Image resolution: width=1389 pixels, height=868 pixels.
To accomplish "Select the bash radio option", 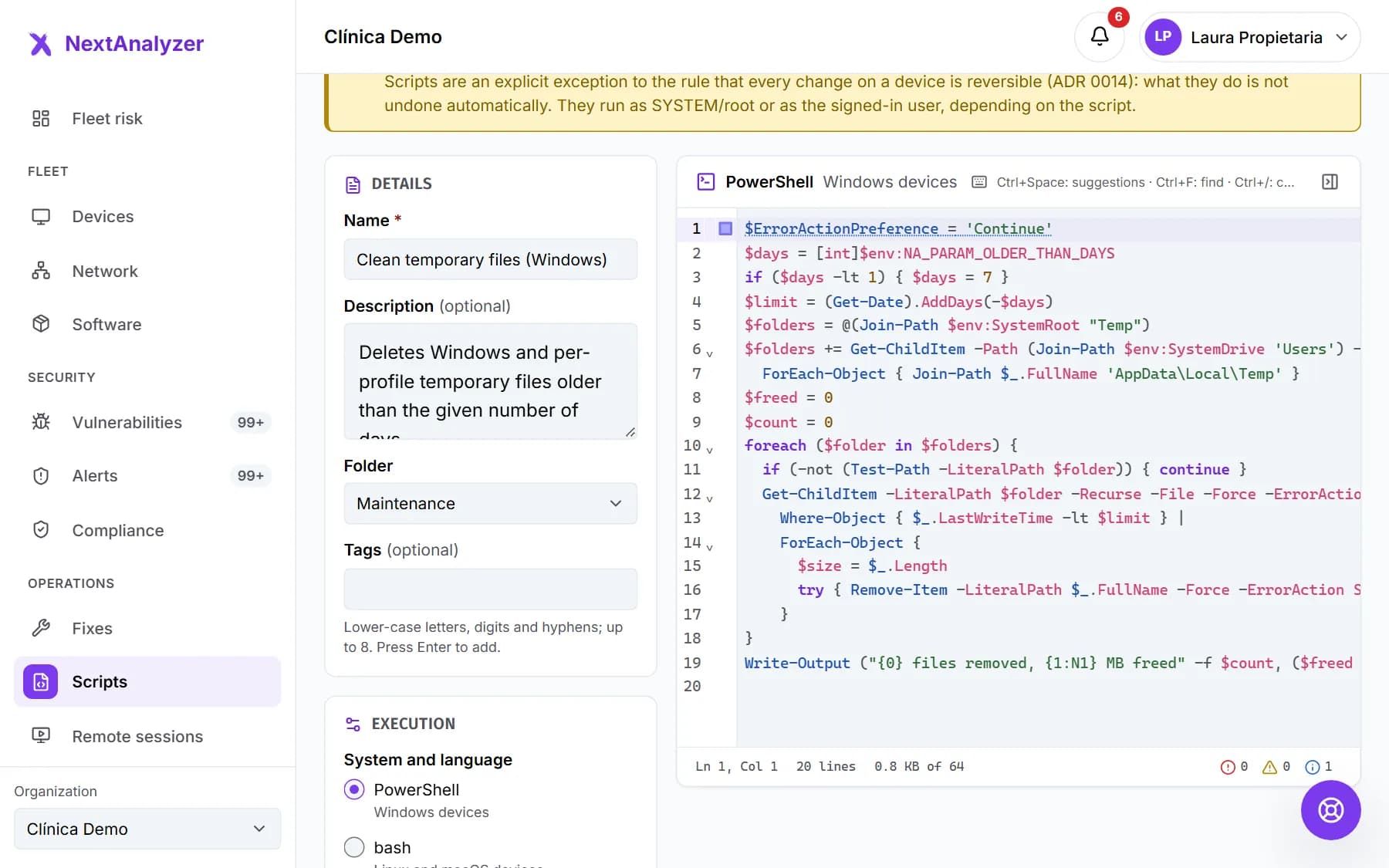I will [x=354, y=847].
